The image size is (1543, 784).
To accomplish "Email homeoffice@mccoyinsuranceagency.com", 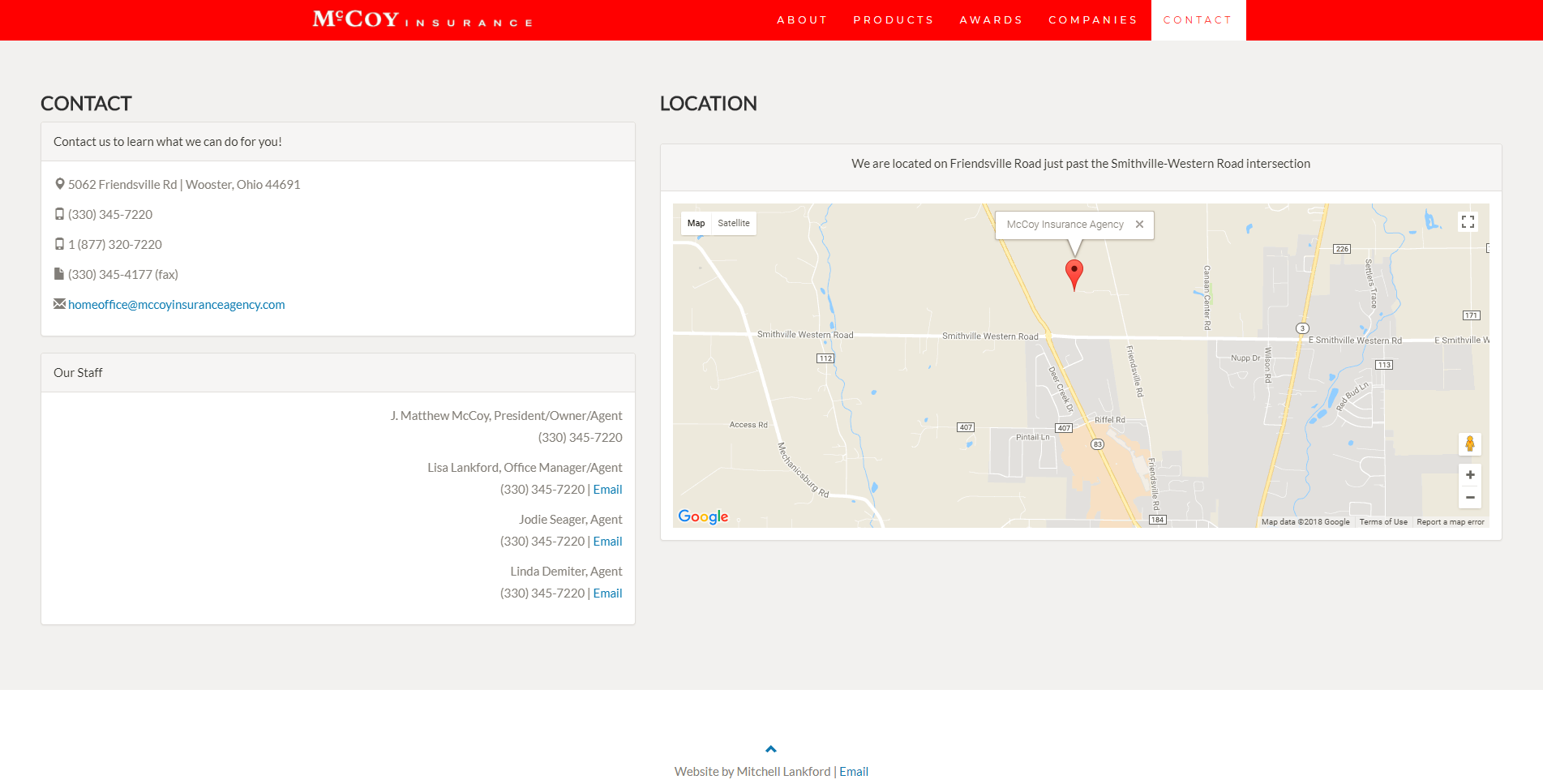I will click(x=177, y=305).
